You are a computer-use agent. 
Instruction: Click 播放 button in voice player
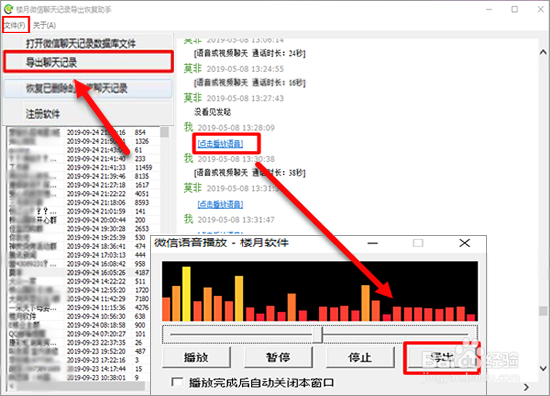(x=196, y=357)
